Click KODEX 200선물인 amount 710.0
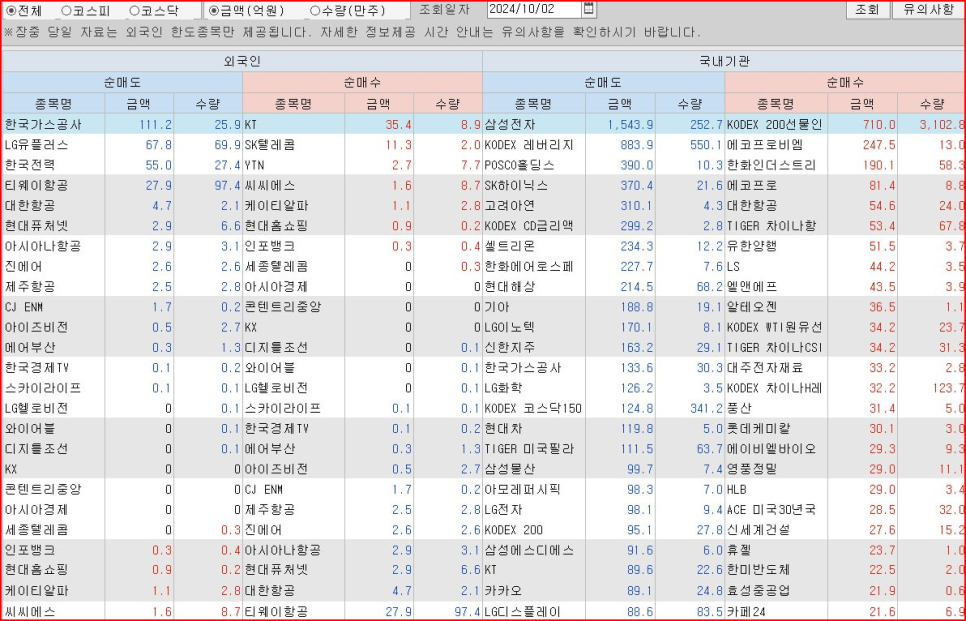966x621 pixels. point(879,124)
